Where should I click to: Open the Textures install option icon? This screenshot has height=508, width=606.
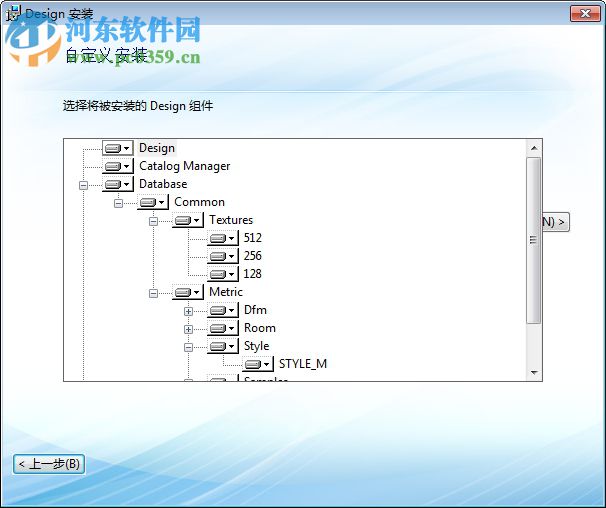(x=187, y=220)
